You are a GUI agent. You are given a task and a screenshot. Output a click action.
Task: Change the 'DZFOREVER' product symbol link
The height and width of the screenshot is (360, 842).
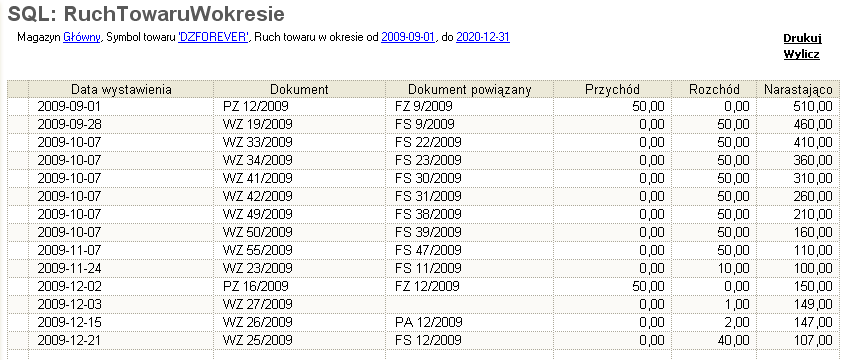coord(214,38)
